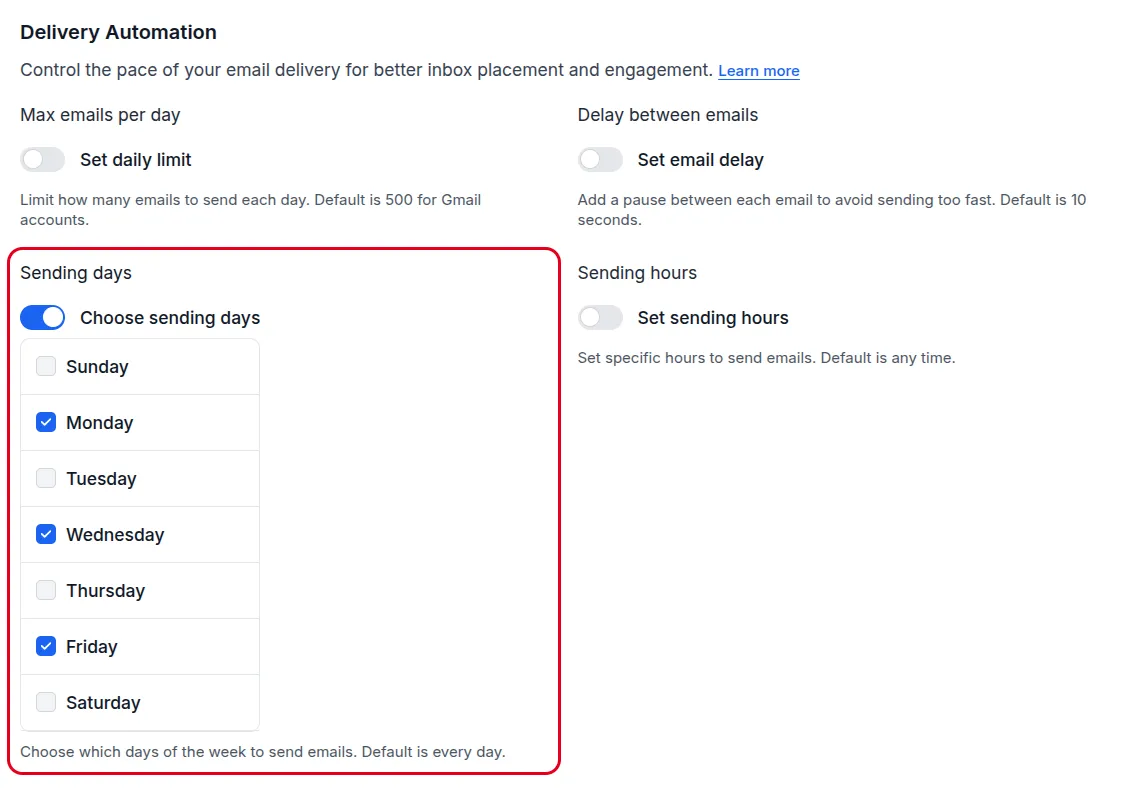The height and width of the screenshot is (796, 1125).
Task: Click the Sunday day label
Action: point(98,367)
